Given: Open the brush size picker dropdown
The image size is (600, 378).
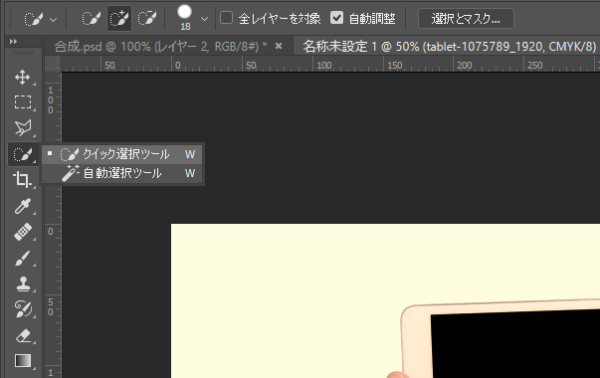Looking at the screenshot, I should point(204,19).
